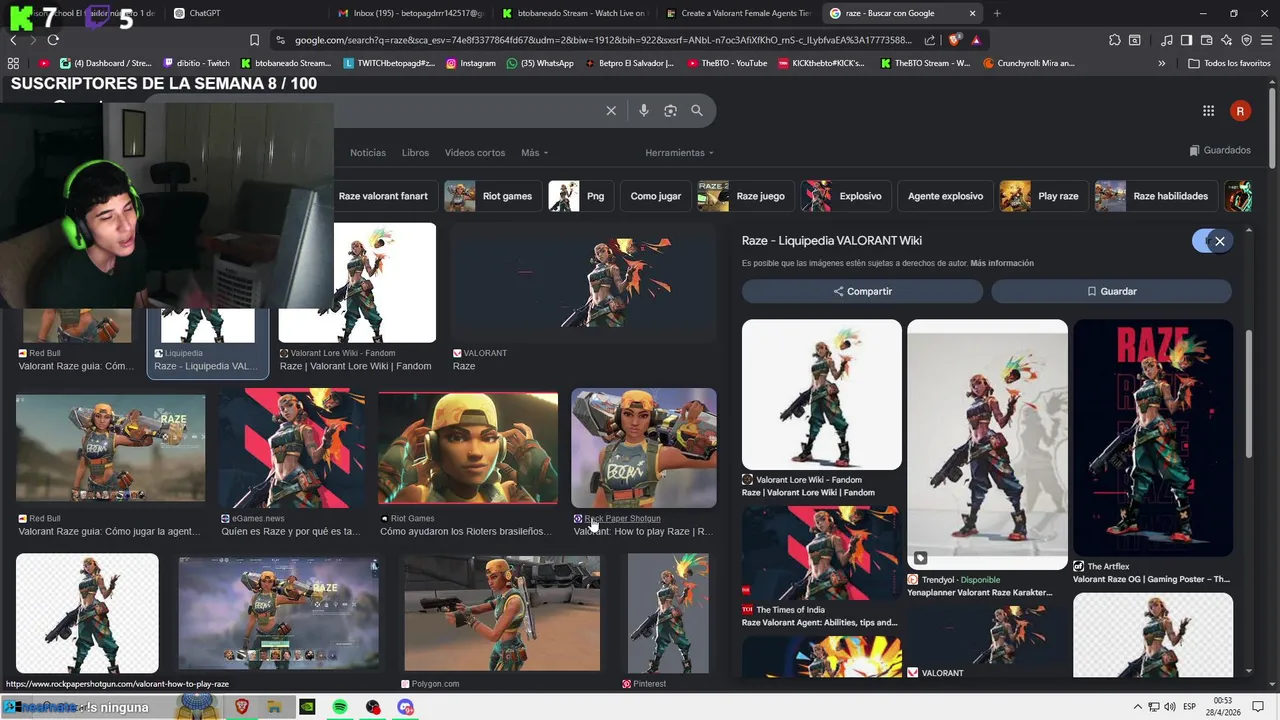The image size is (1280, 720).
Task: Clear the Google search box with the X
Action: pyautogui.click(x=611, y=111)
